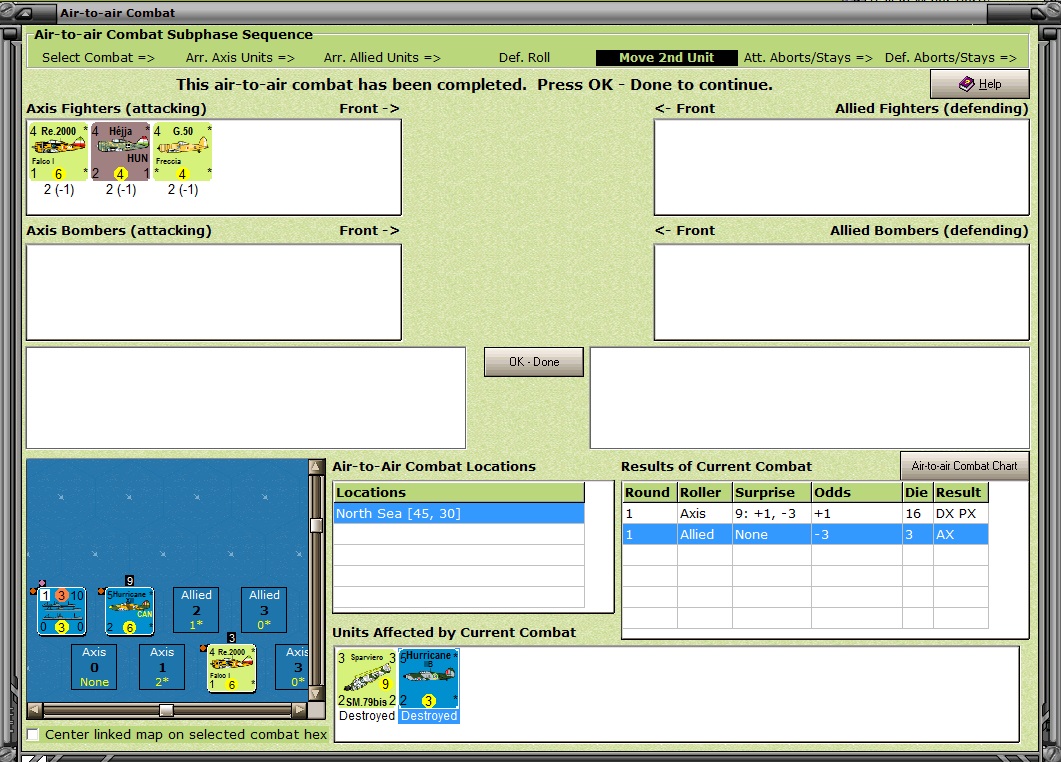Click the window system menu icon in title bar
Image resolution: width=1061 pixels, height=762 pixels.
(x=22, y=13)
